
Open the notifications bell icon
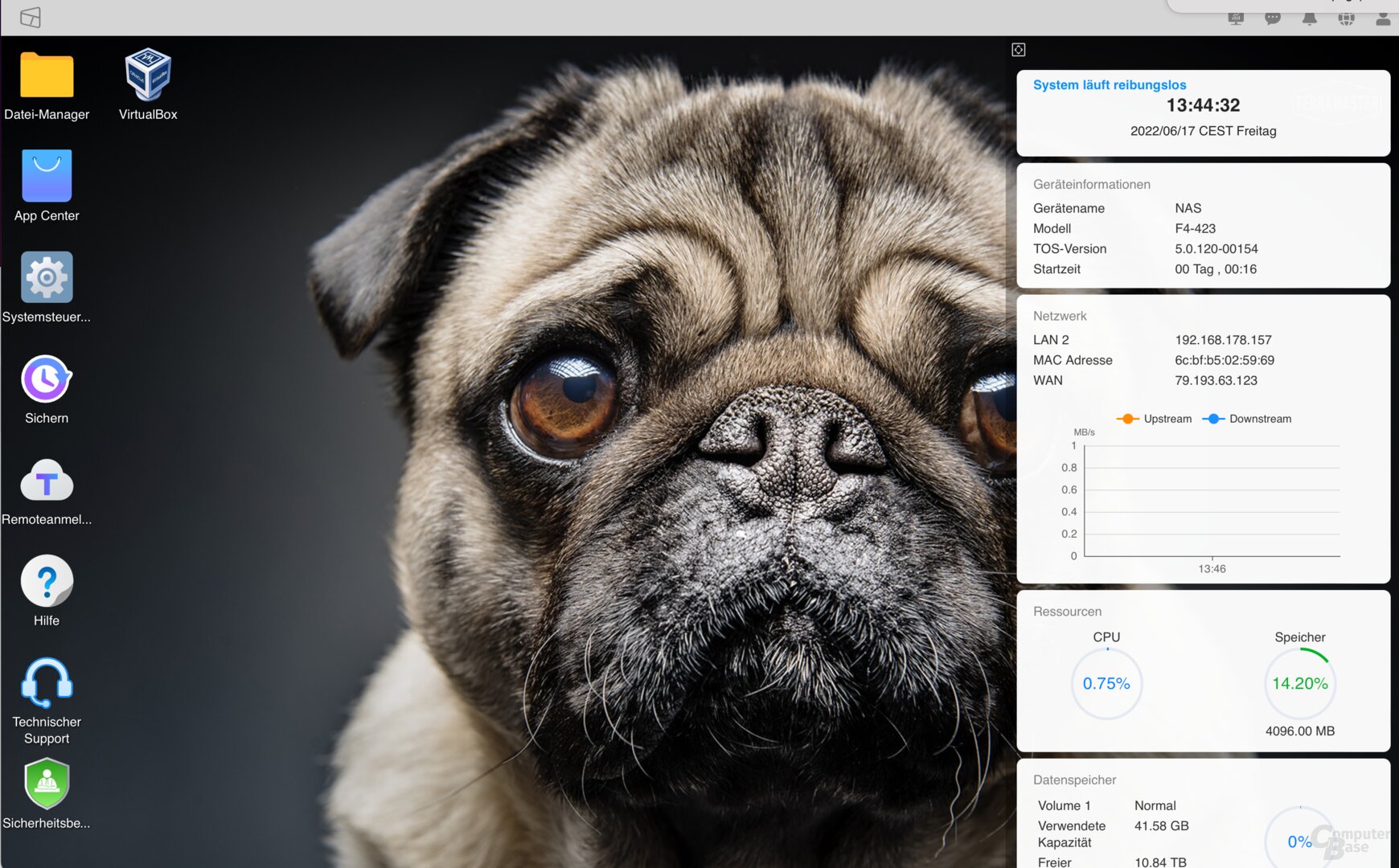point(1310,18)
